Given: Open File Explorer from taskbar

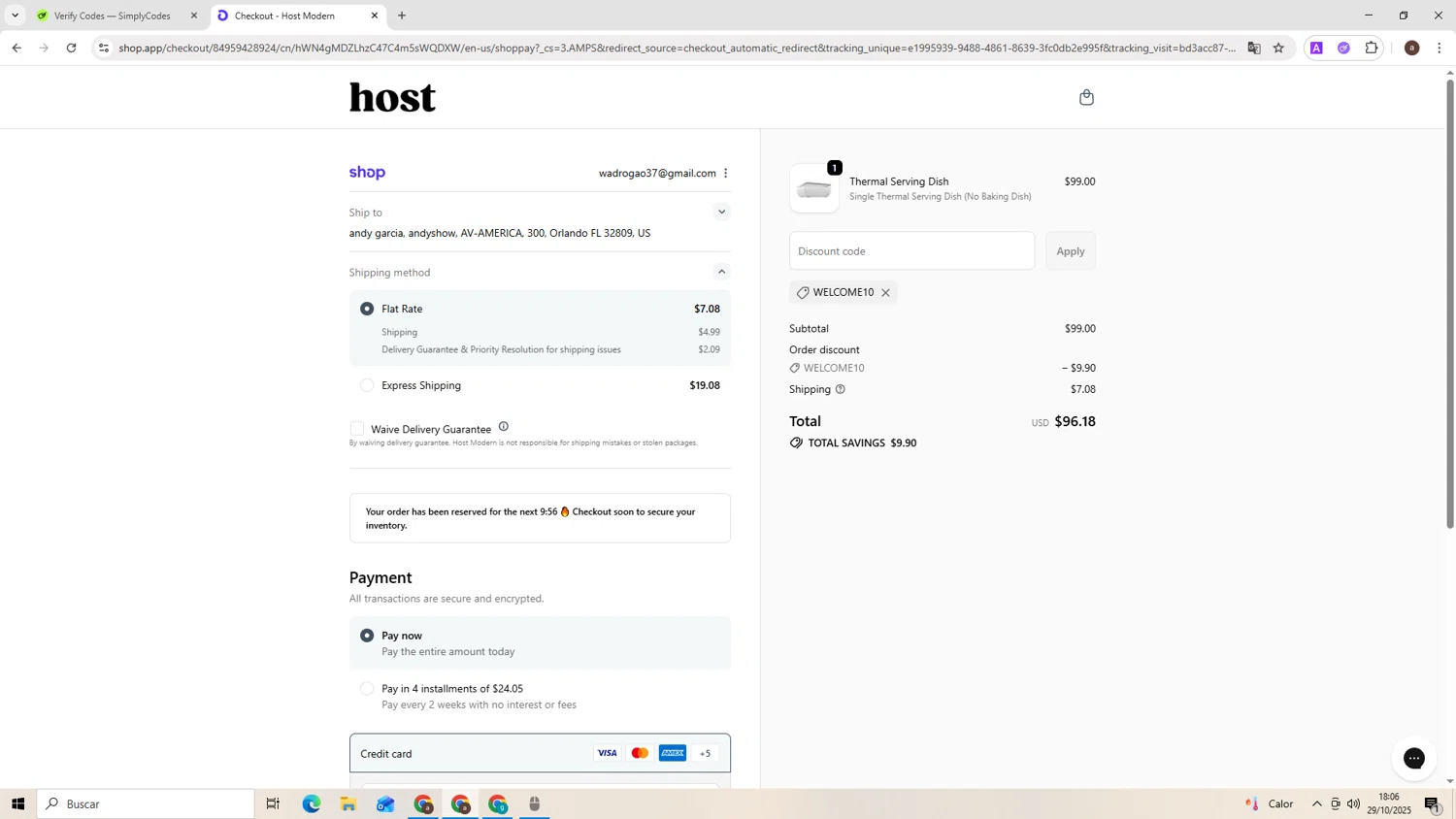Looking at the screenshot, I should tap(348, 803).
